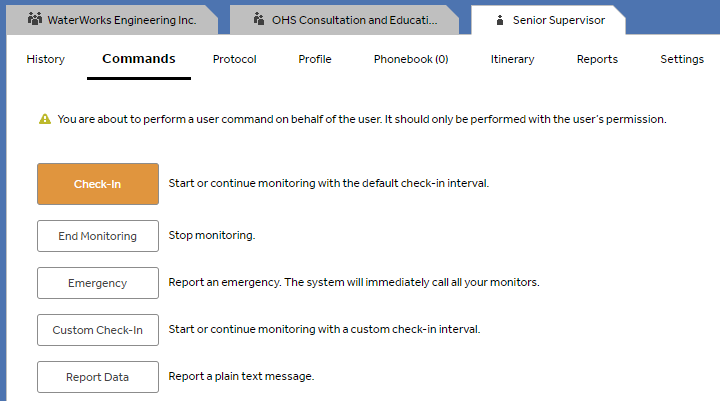The image size is (720, 401).
Task: Go to the Protocol tab
Action: (235, 59)
